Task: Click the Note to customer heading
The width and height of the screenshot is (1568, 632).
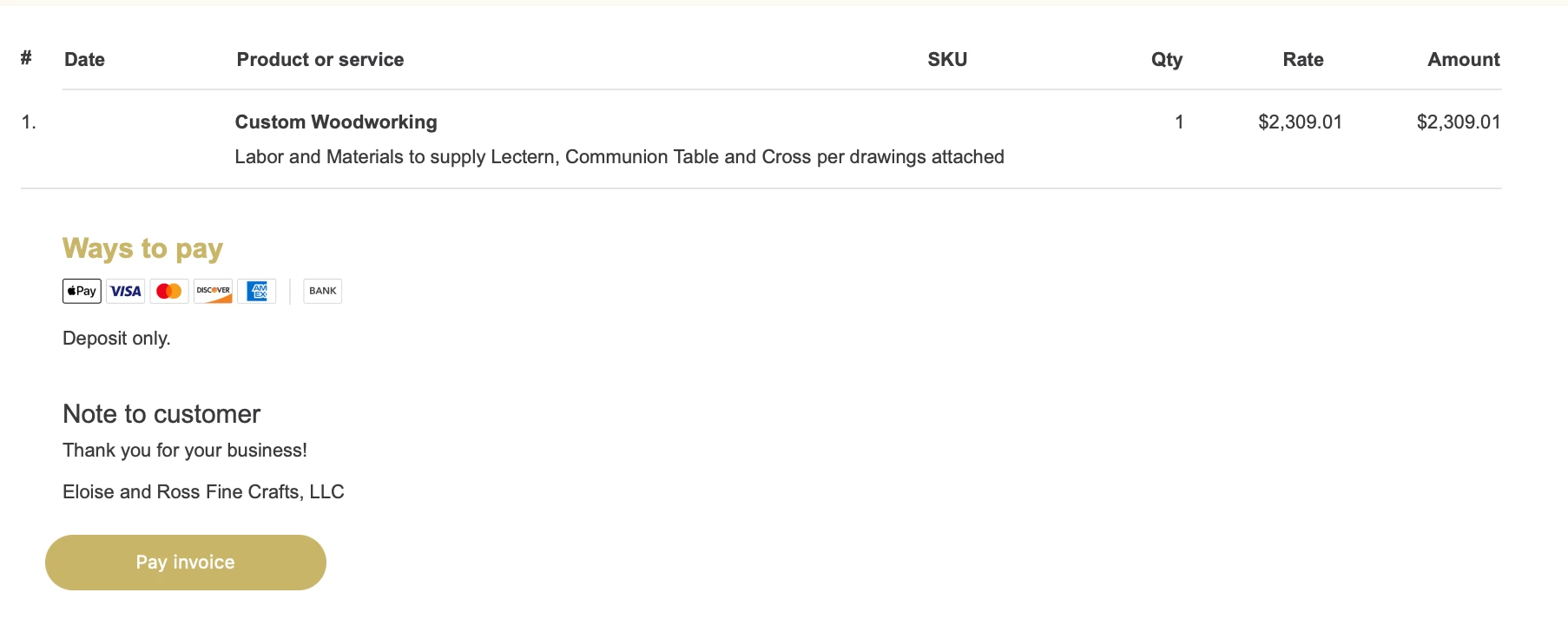Action: [161, 414]
